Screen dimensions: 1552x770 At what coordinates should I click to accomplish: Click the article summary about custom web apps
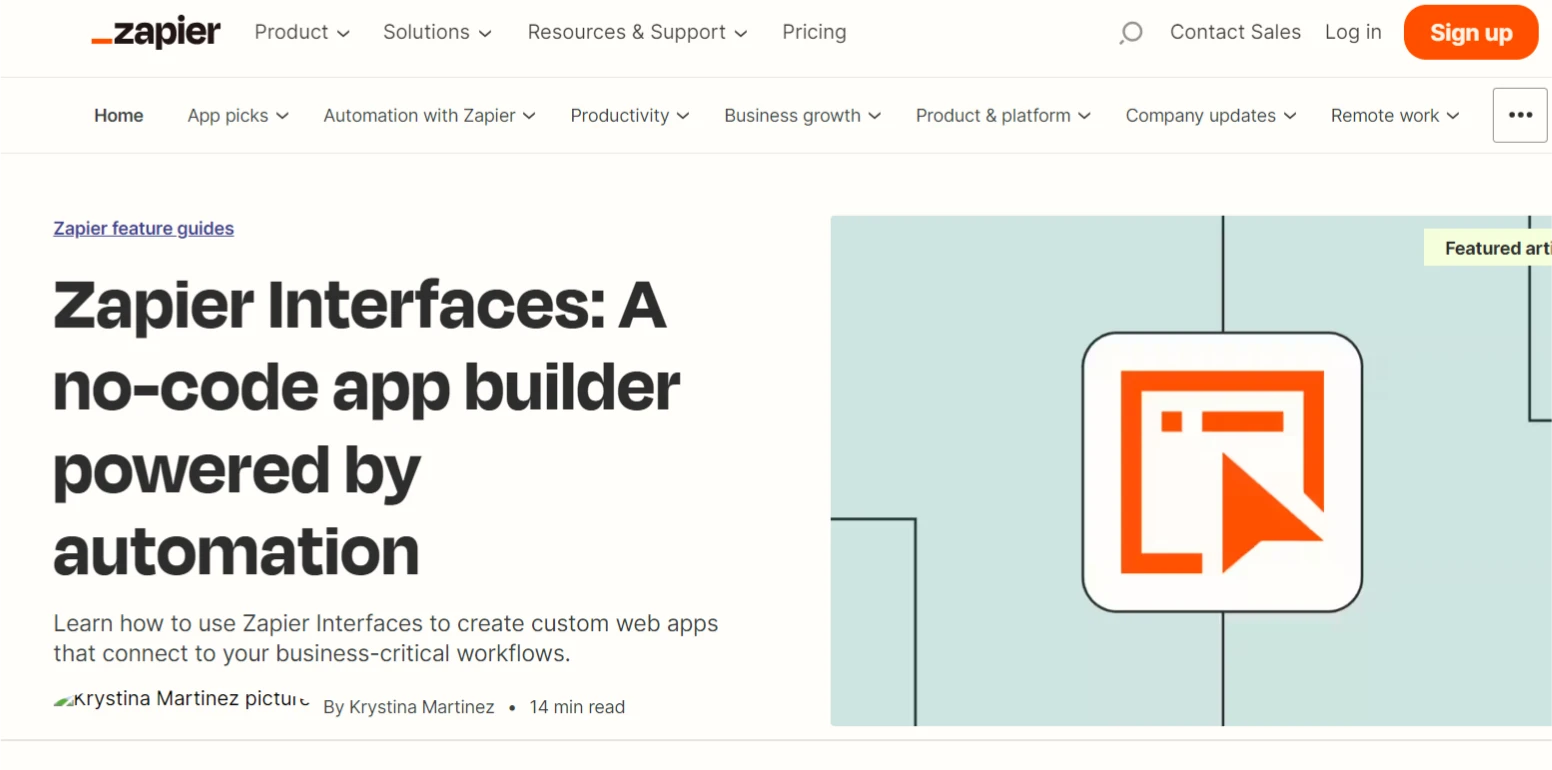[x=386, y=638]
